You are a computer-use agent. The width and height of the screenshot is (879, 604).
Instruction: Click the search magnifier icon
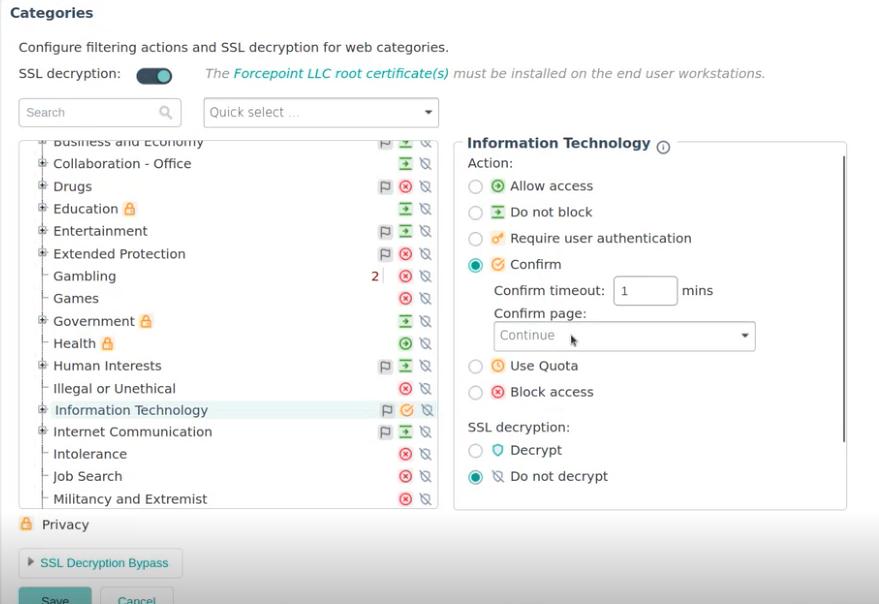(x=166, y=112)
